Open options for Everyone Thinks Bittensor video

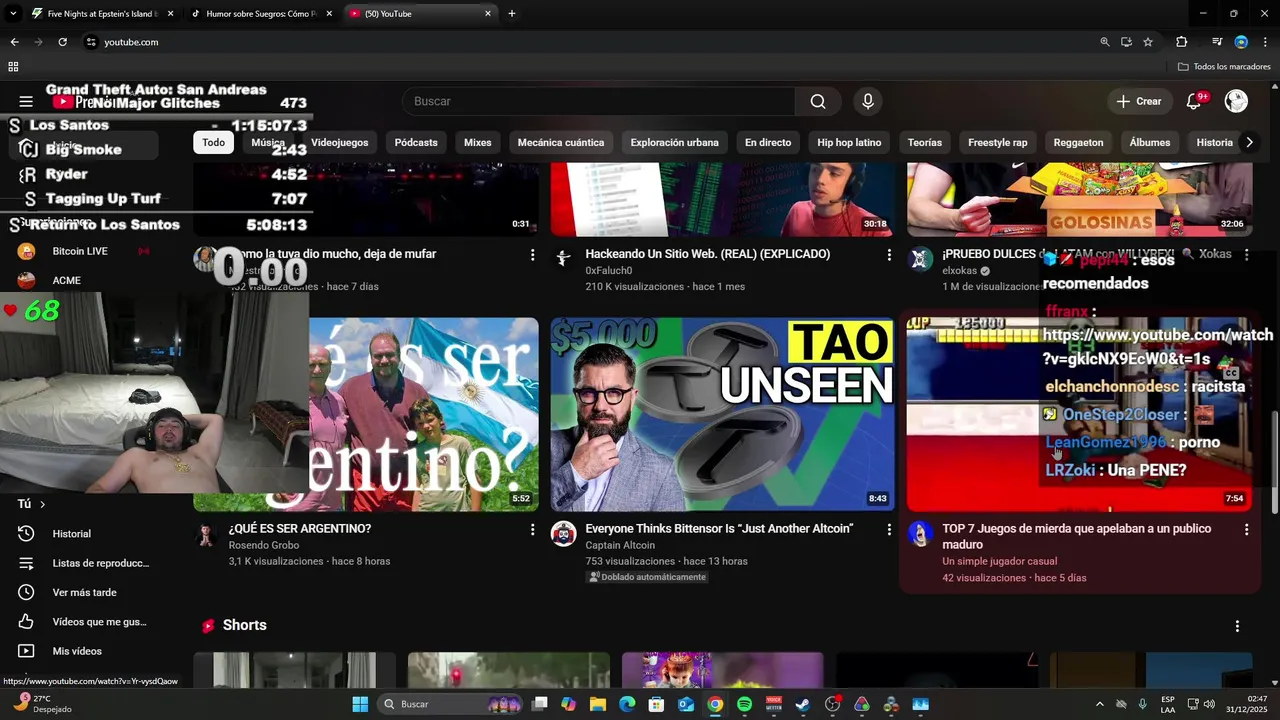click(889, 529)
